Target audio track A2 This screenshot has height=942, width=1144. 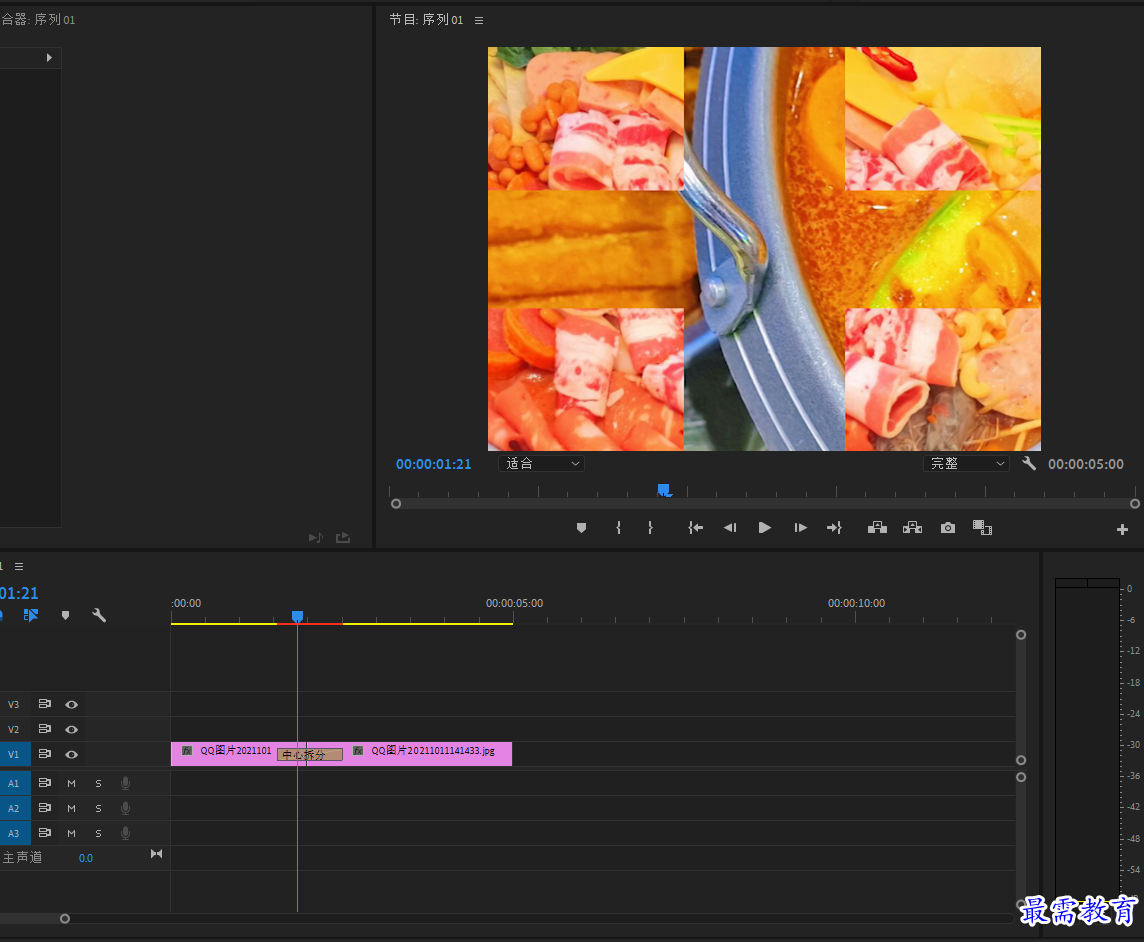[14, 808]
